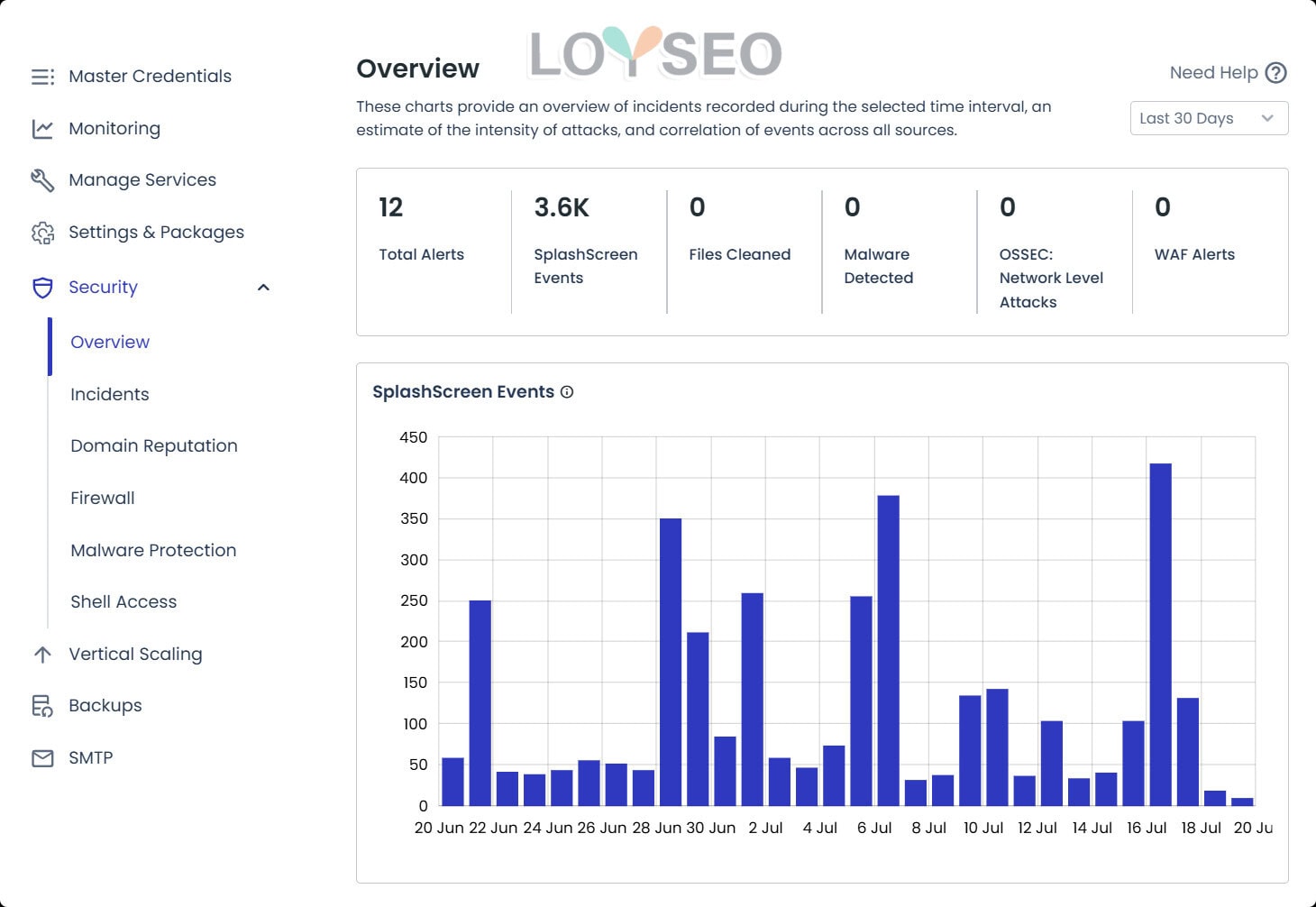The image size is (1316, 907).
Task: Click the Manage Services wrench icon
Action: 42,179
